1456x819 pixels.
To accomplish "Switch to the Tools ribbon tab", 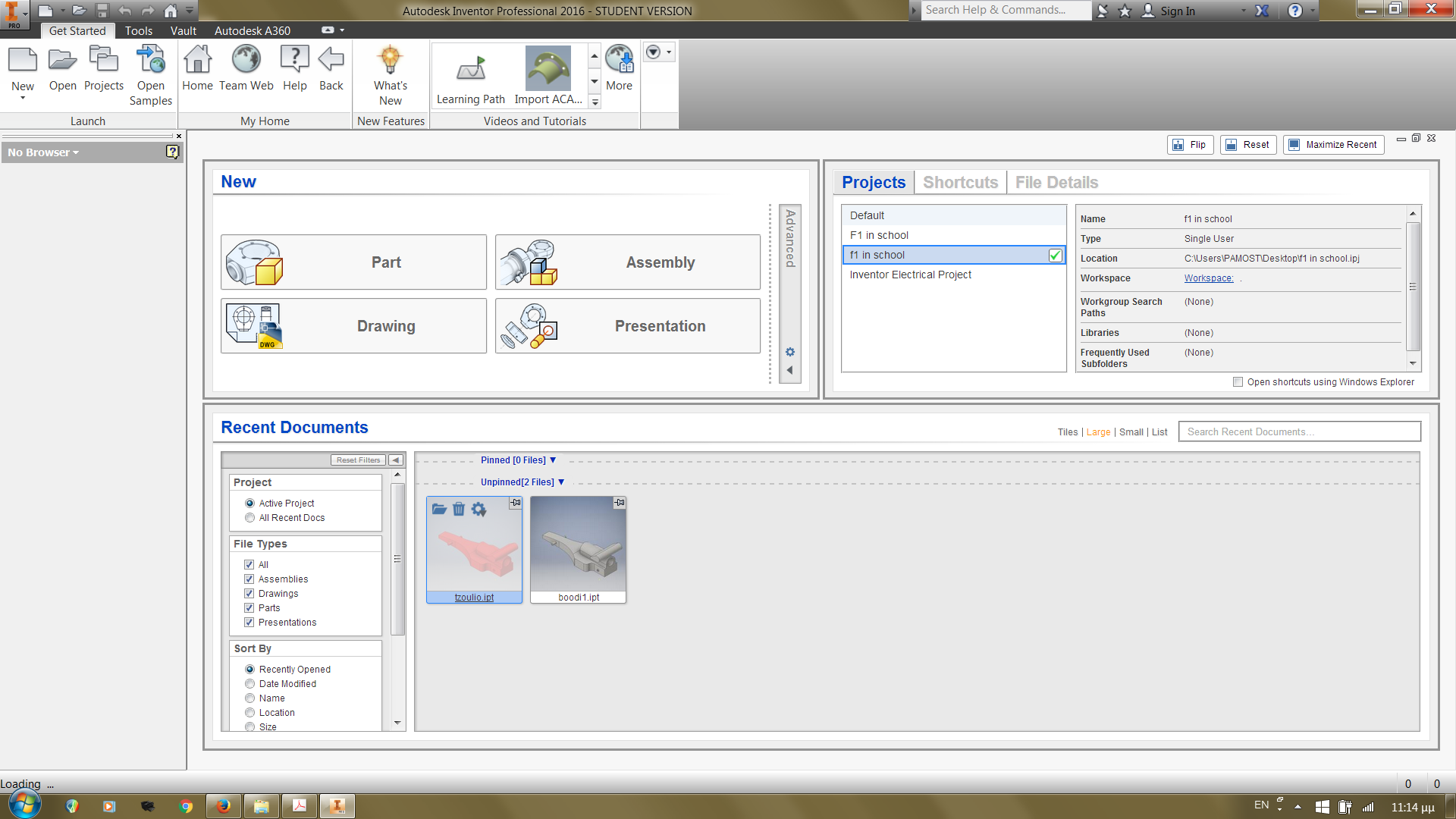I will pos(139,31).
